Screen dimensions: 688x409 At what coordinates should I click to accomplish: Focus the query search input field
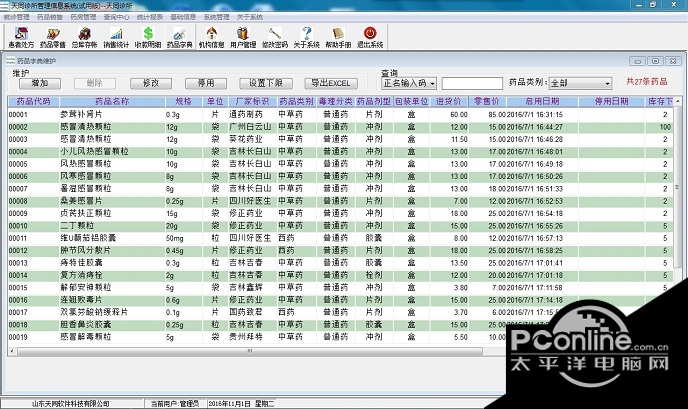pos(472,83)
